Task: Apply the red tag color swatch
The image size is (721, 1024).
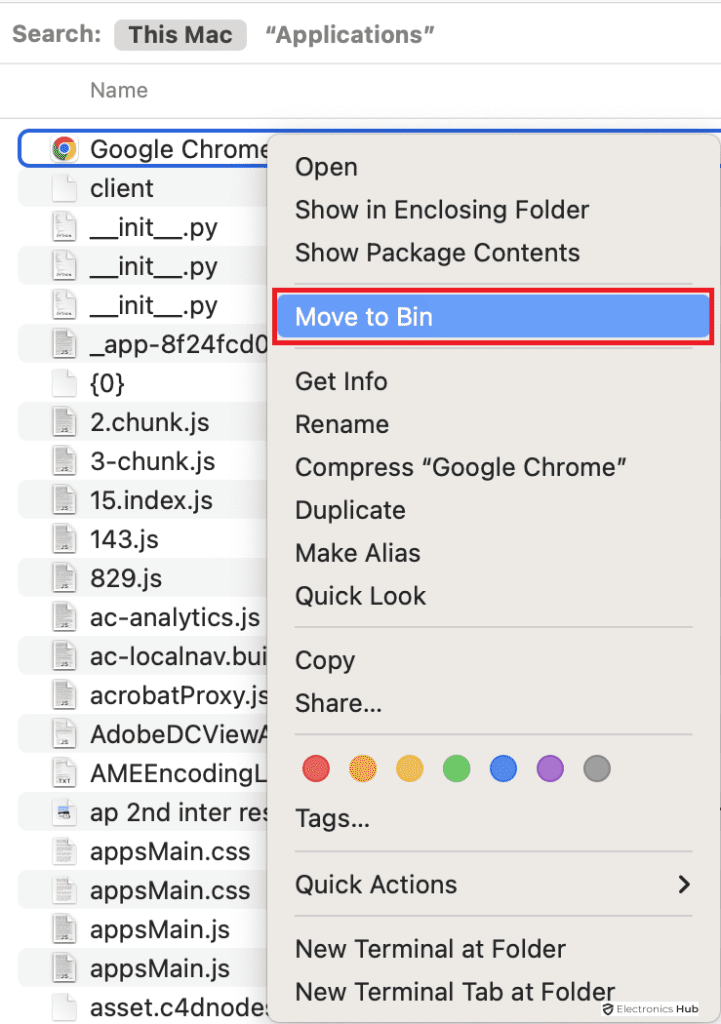Action: (x=316, y=768)
